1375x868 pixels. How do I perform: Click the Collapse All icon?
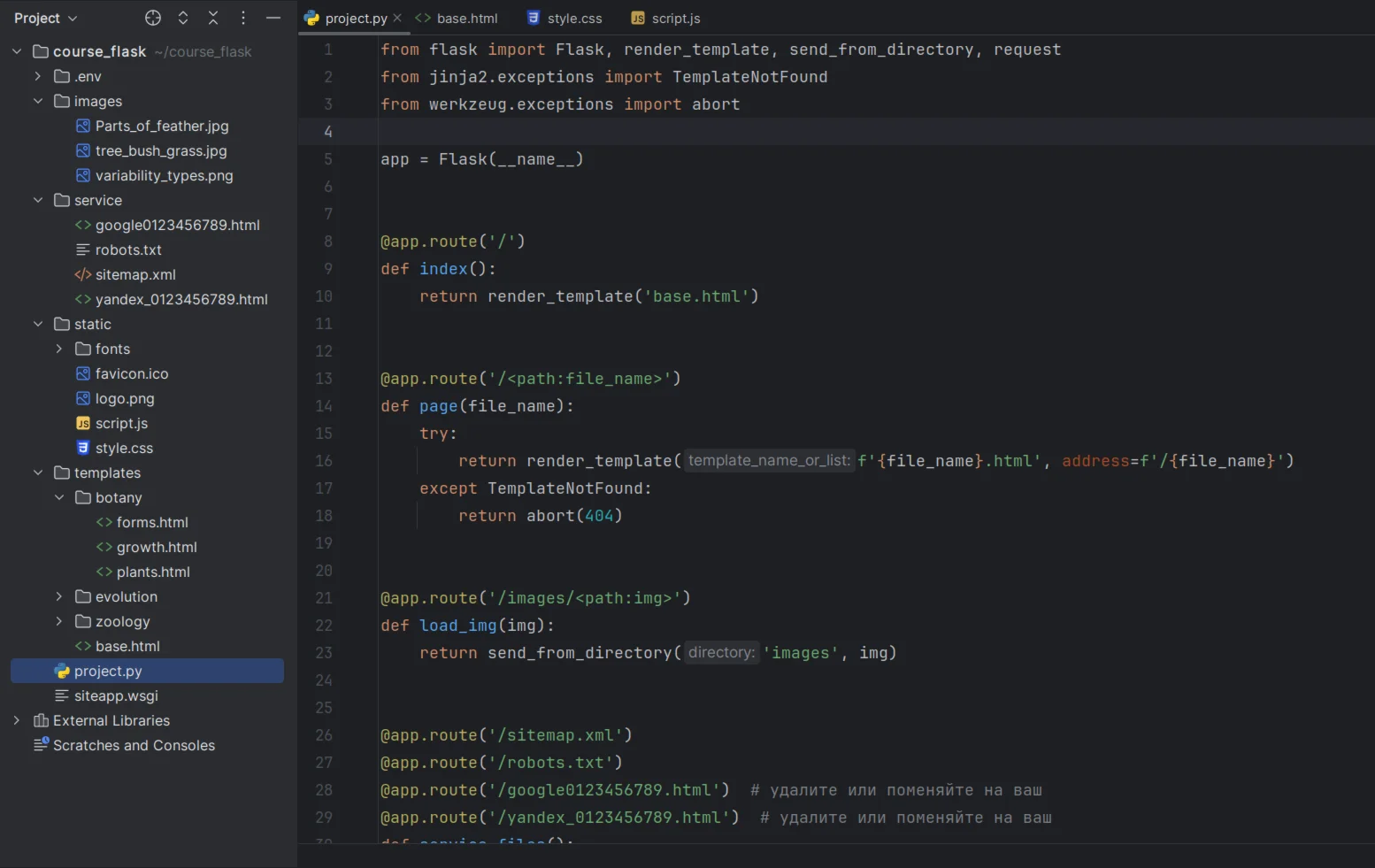pos(213,18)
